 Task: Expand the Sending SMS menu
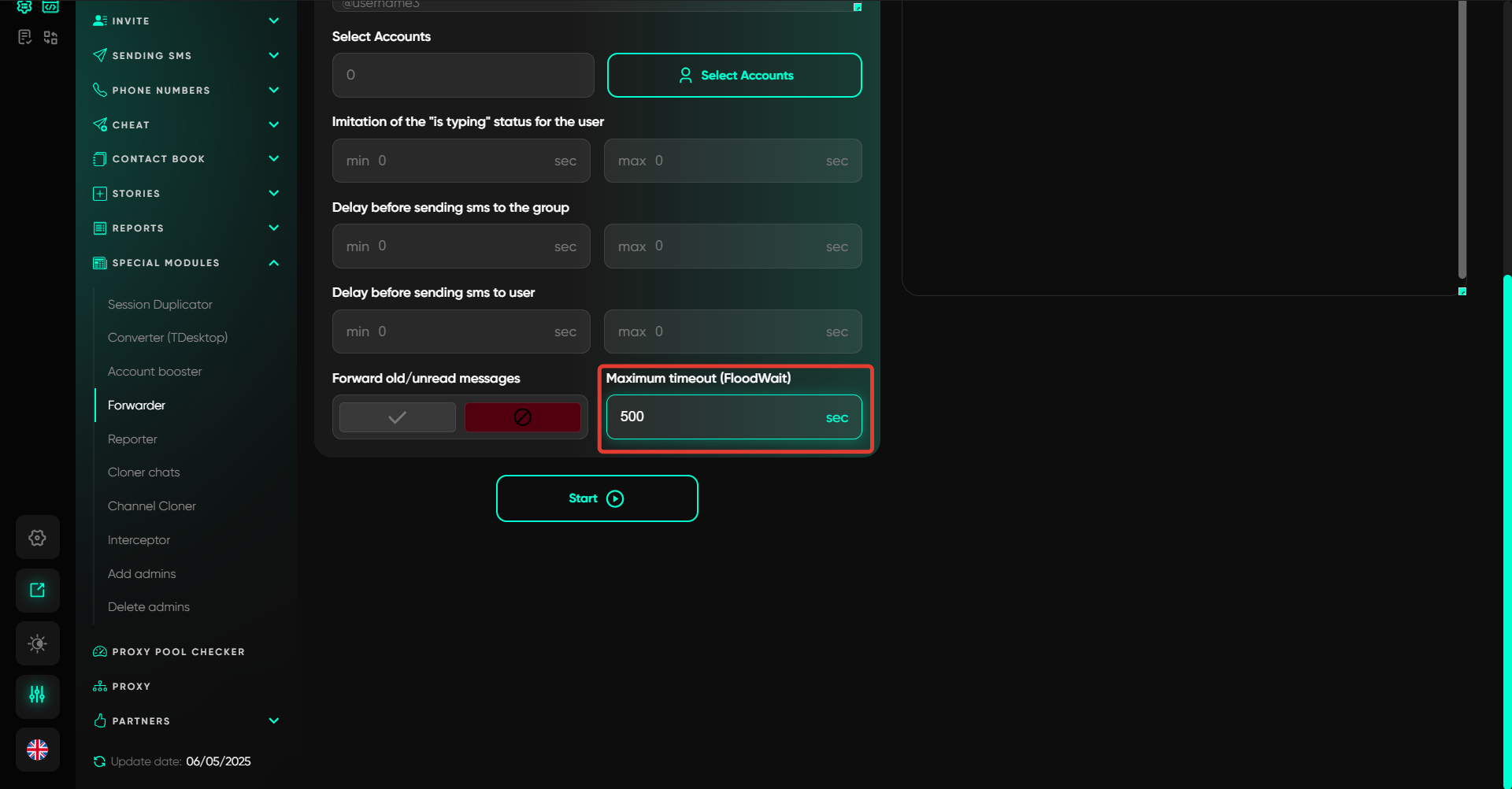273,55
